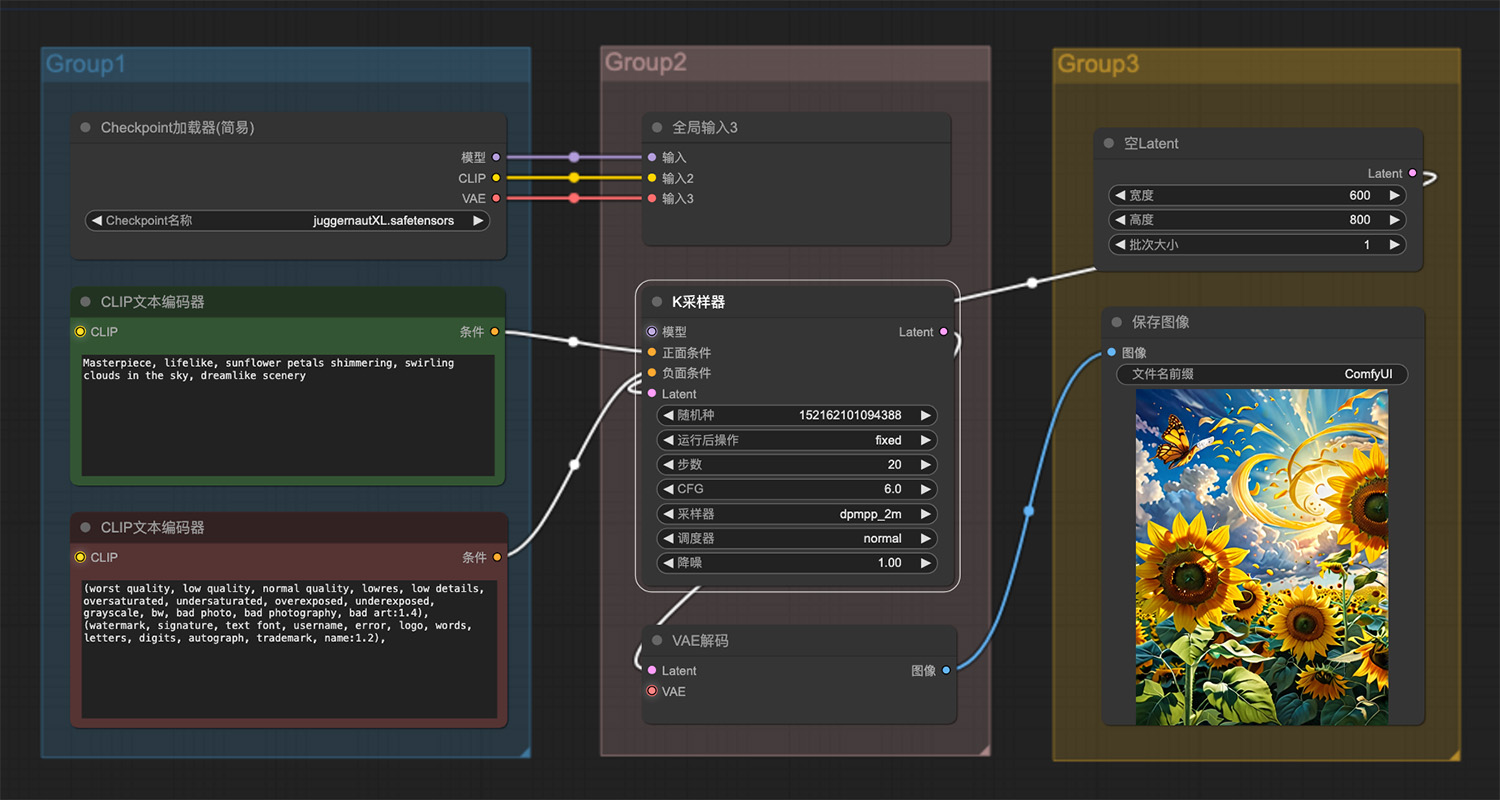This screenshot has width=1500, height=800.
Task: Increase 随机种 with its right arrow
Action: tap(926, 415)
